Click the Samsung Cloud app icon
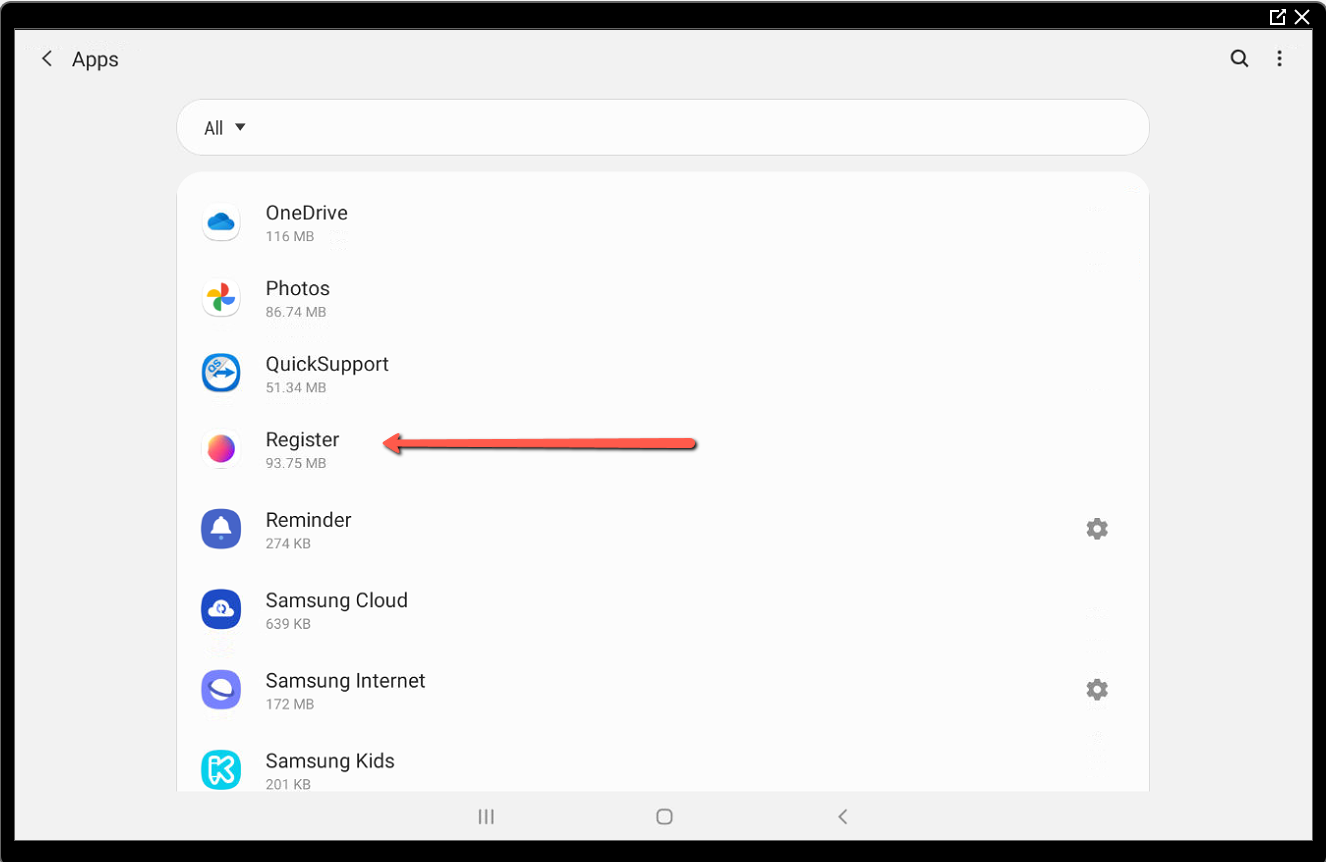Viewport: 1326px width, 862px height. tap(221, 609)
